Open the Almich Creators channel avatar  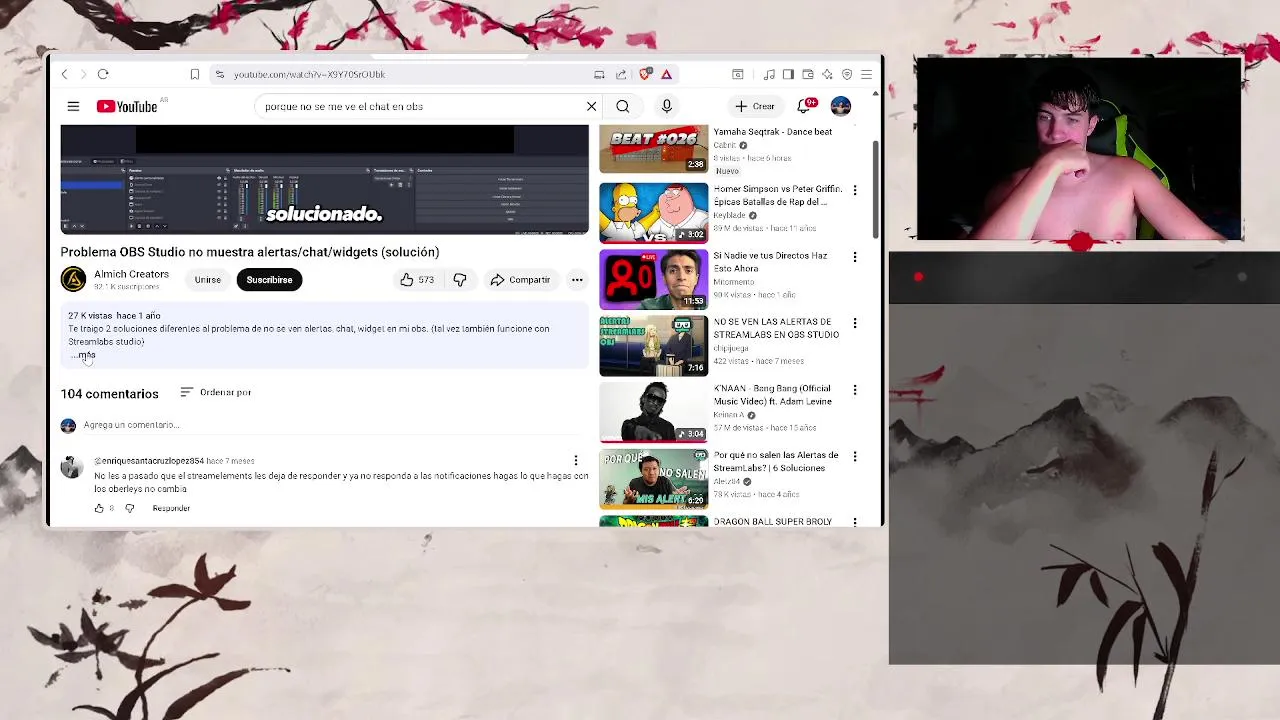point(73,279)
